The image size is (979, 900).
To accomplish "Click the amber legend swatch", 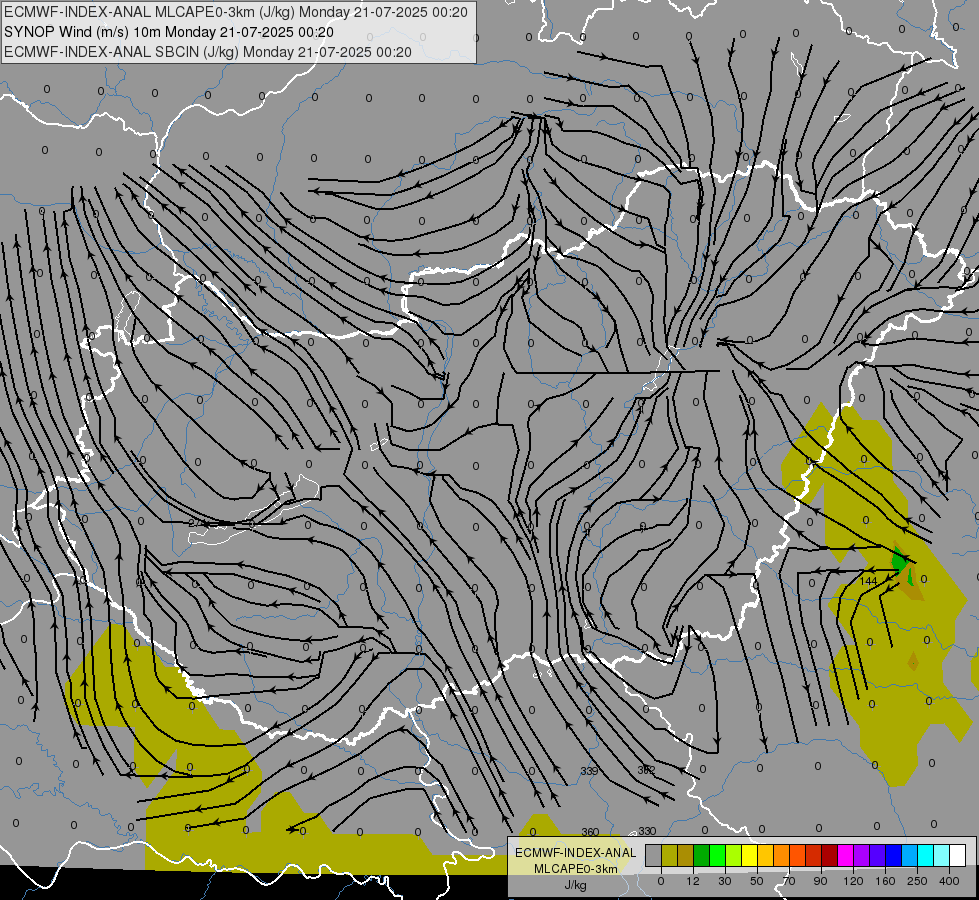I will 765,855.
